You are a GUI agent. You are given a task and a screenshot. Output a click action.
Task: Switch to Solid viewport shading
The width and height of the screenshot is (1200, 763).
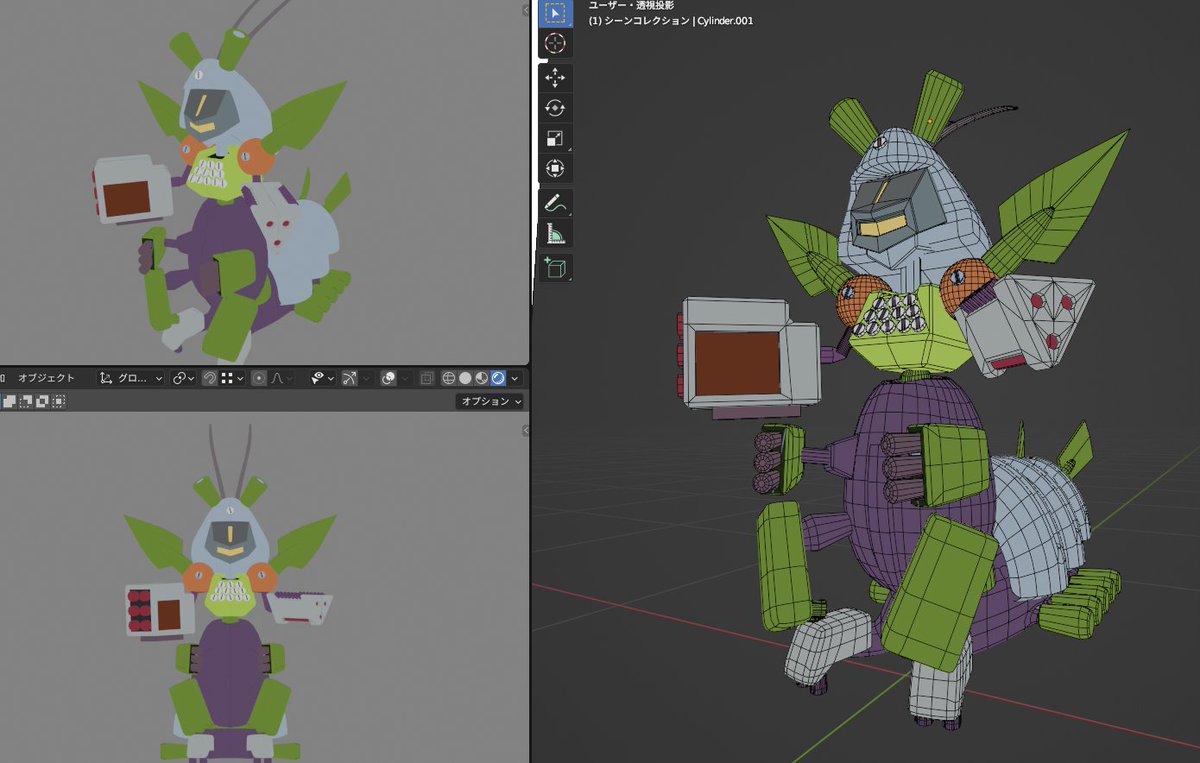(x=465, y=378)
